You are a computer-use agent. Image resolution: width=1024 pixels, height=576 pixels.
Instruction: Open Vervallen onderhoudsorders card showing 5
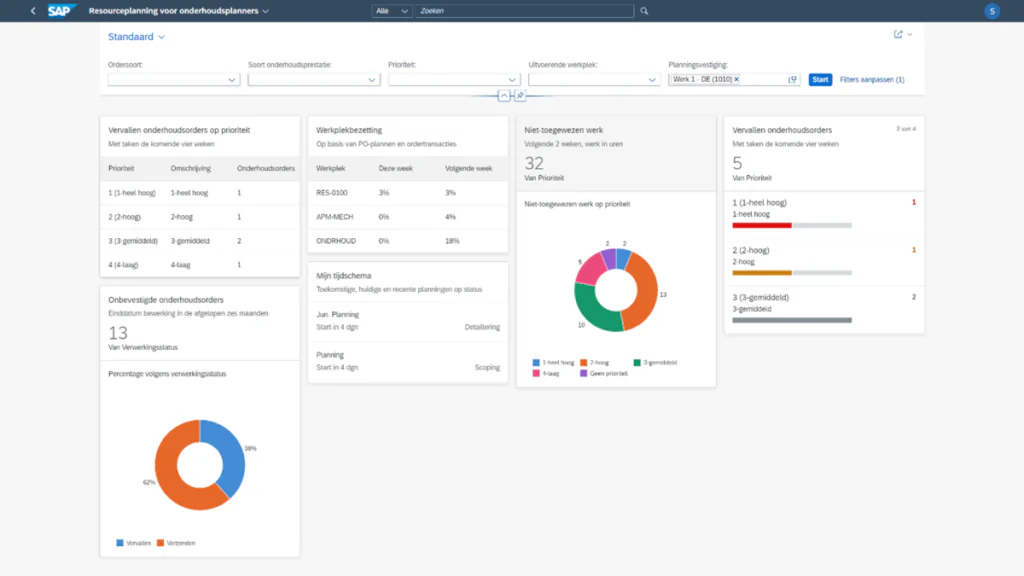click(824, 153)
